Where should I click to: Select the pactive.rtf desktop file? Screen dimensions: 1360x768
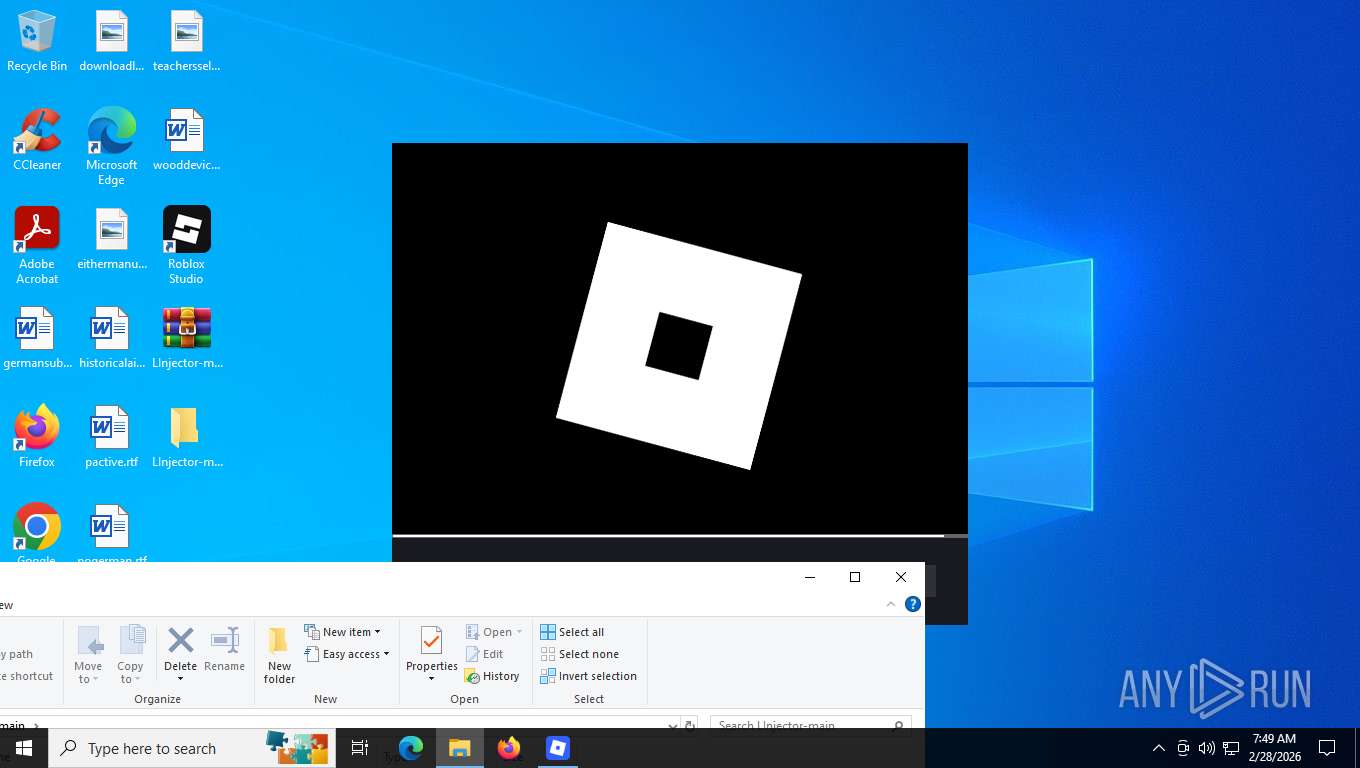(111, 437)
